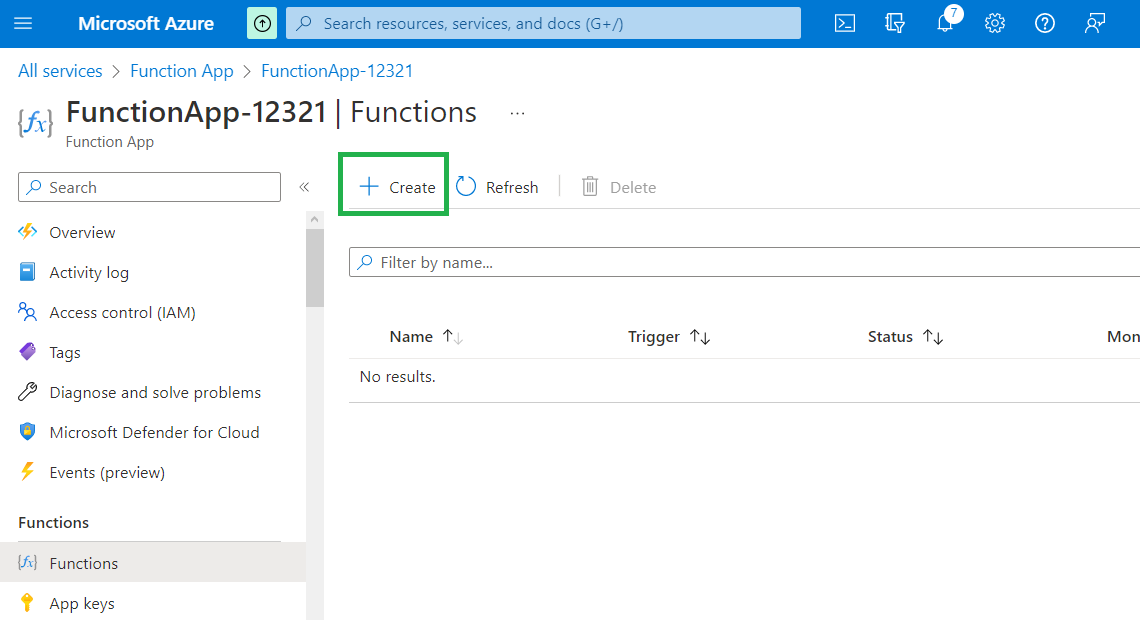Sort by Status column arrows
This screenshot has height=620, width=1140.
click(933, 337)
